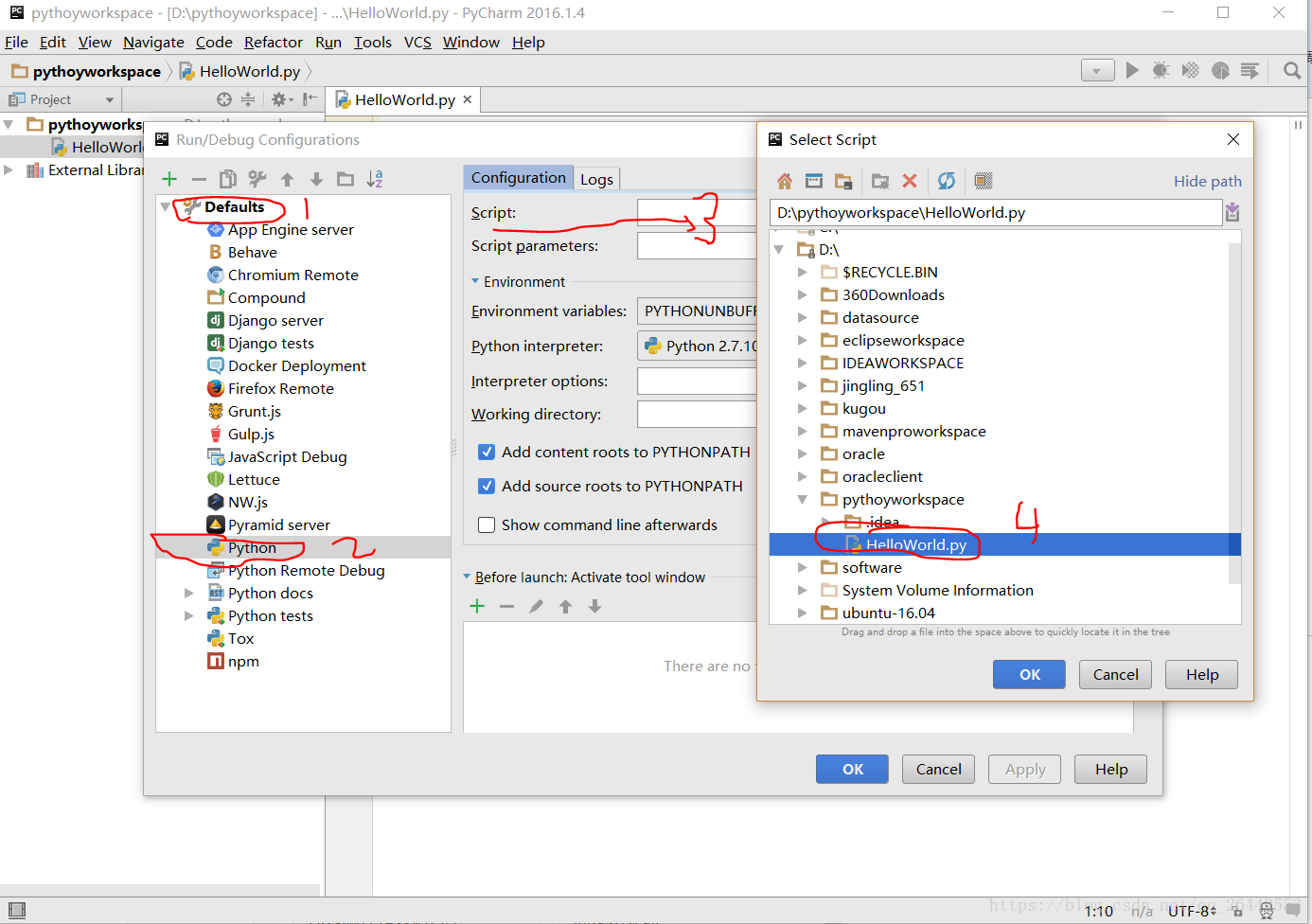Click the Project panel settings gear icon

(x=280, y=99)
